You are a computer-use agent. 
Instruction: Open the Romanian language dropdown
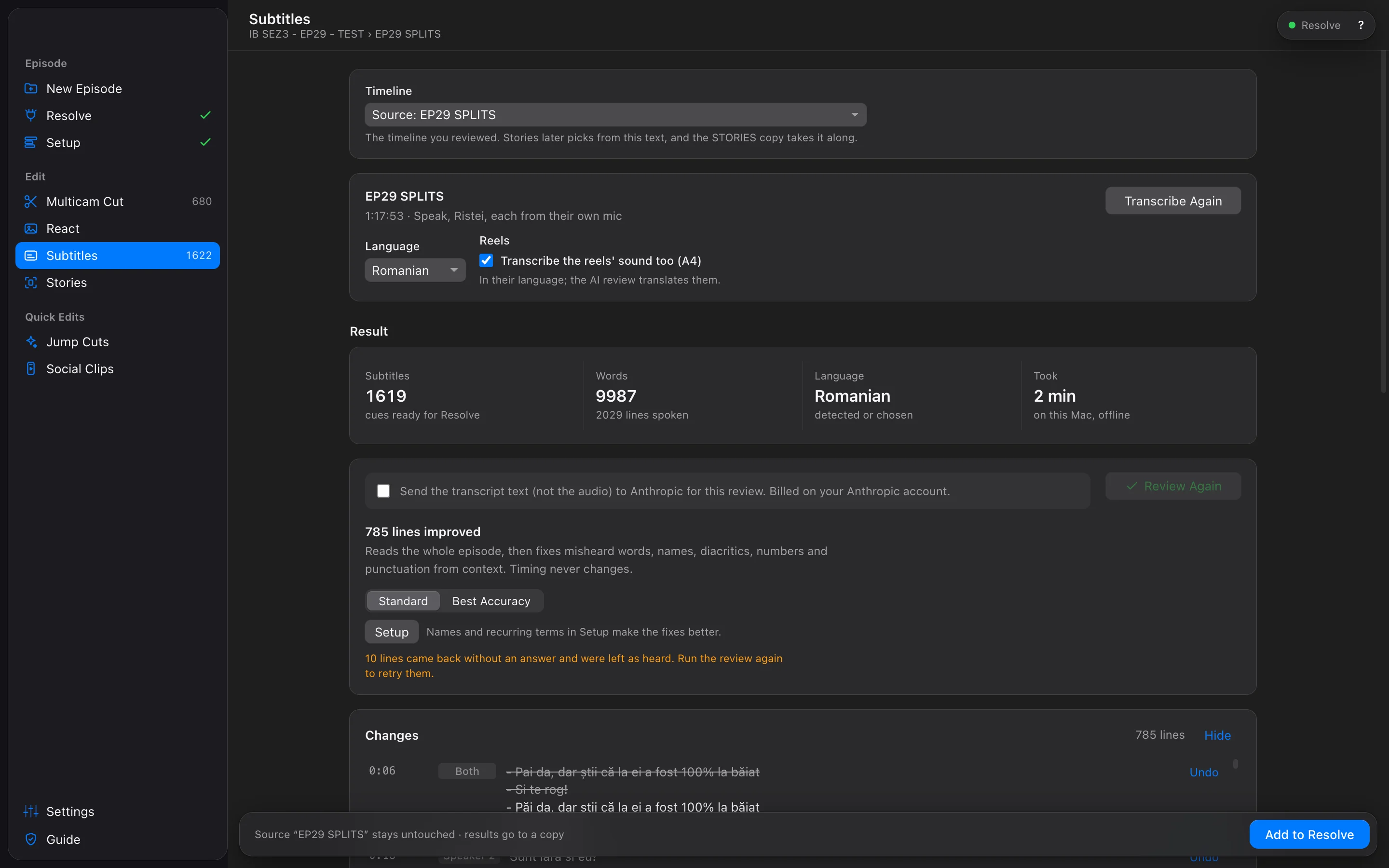tap(415, 271)
